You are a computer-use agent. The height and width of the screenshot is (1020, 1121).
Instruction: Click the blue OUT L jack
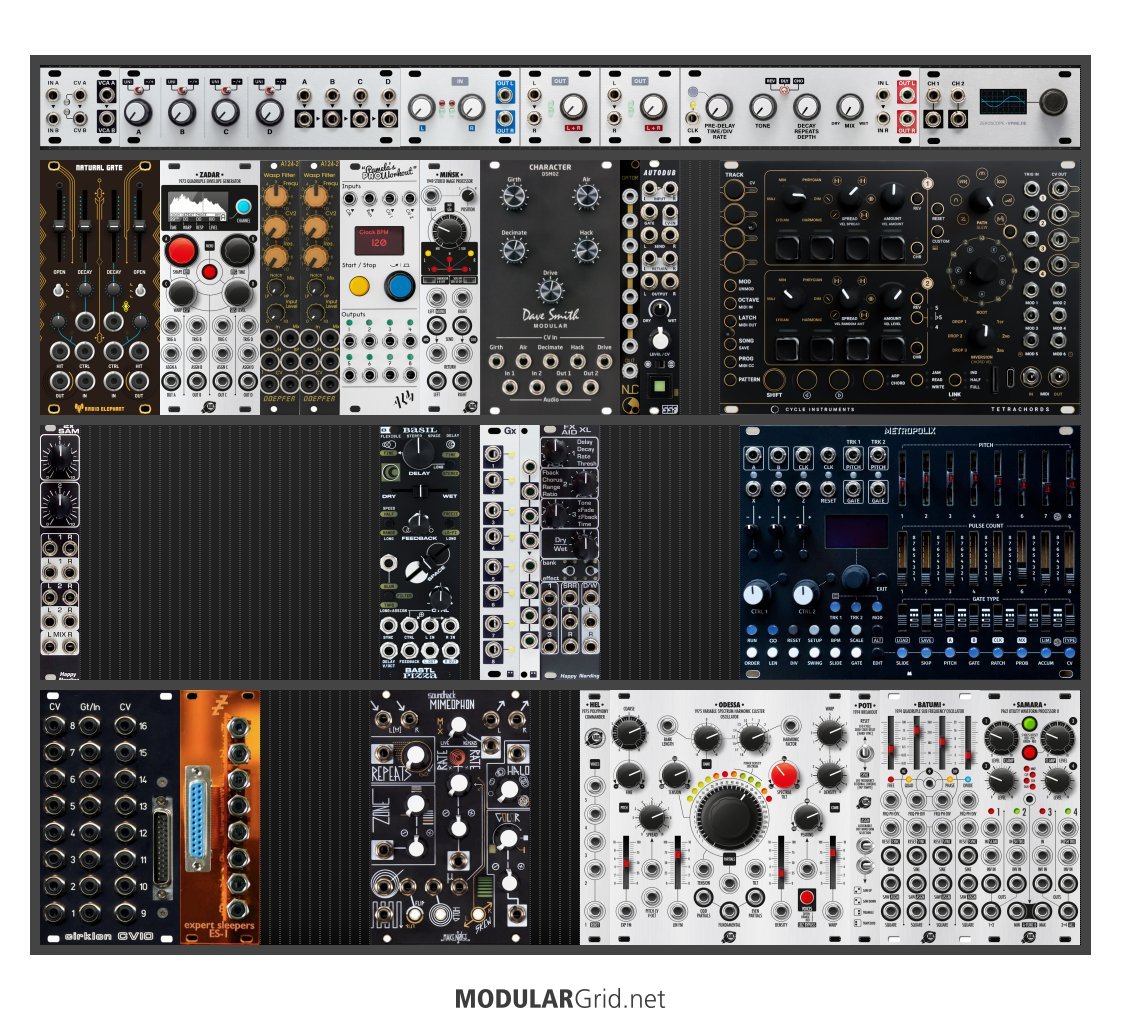pyautogui.click(x=505, y=96)
